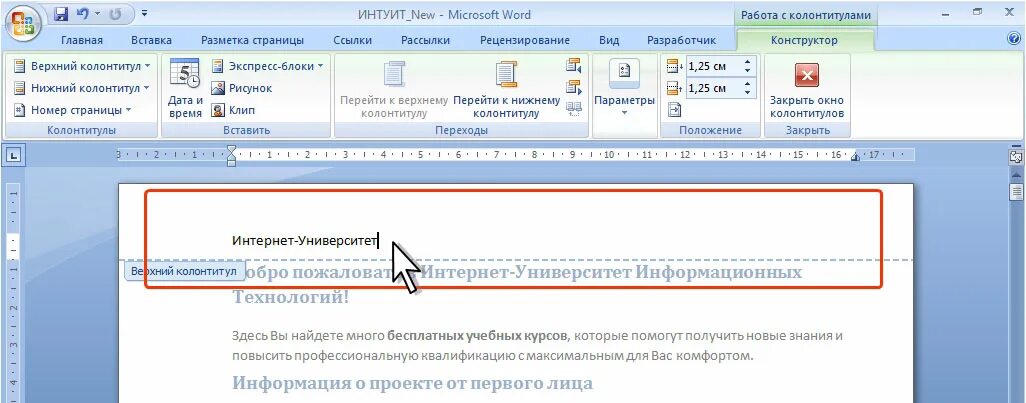Screen dimensions: 1026x403
Task: Click the vertical scrollbar thumb
Action: 1016,192
